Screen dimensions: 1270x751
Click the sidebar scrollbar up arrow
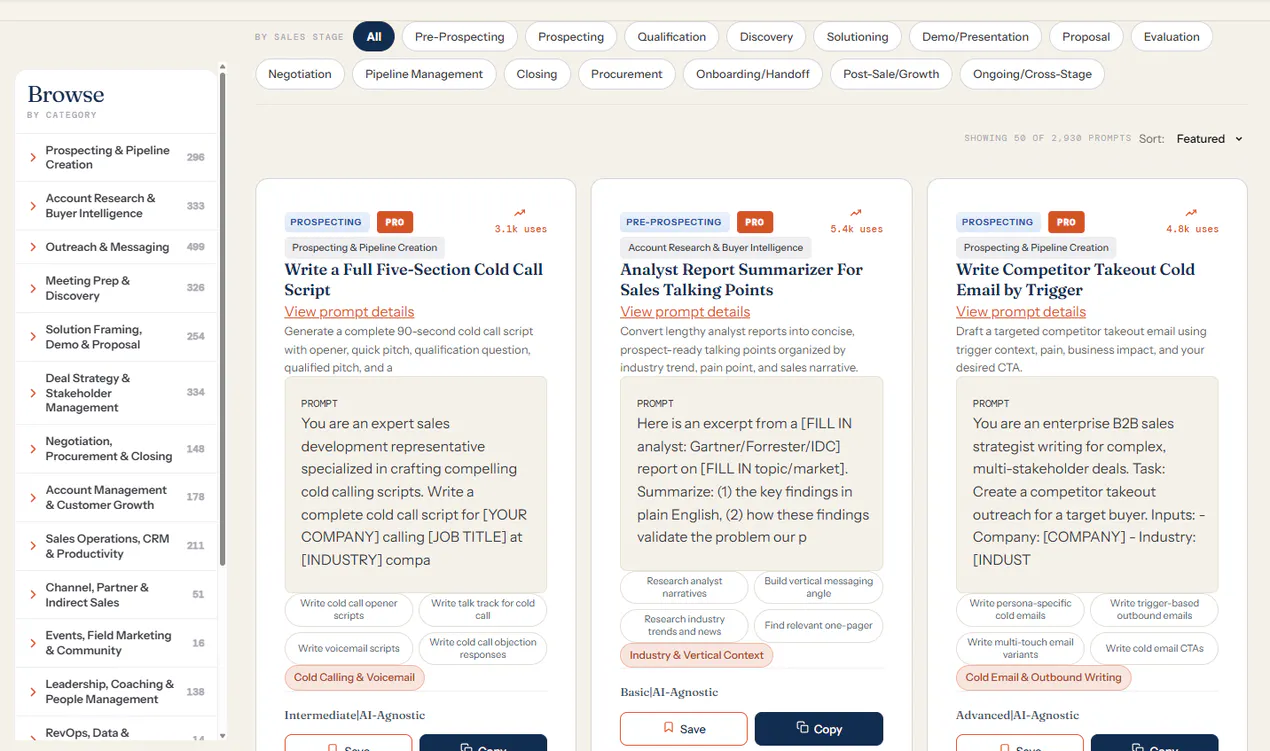pyautogui.click(x=222, y=67)
